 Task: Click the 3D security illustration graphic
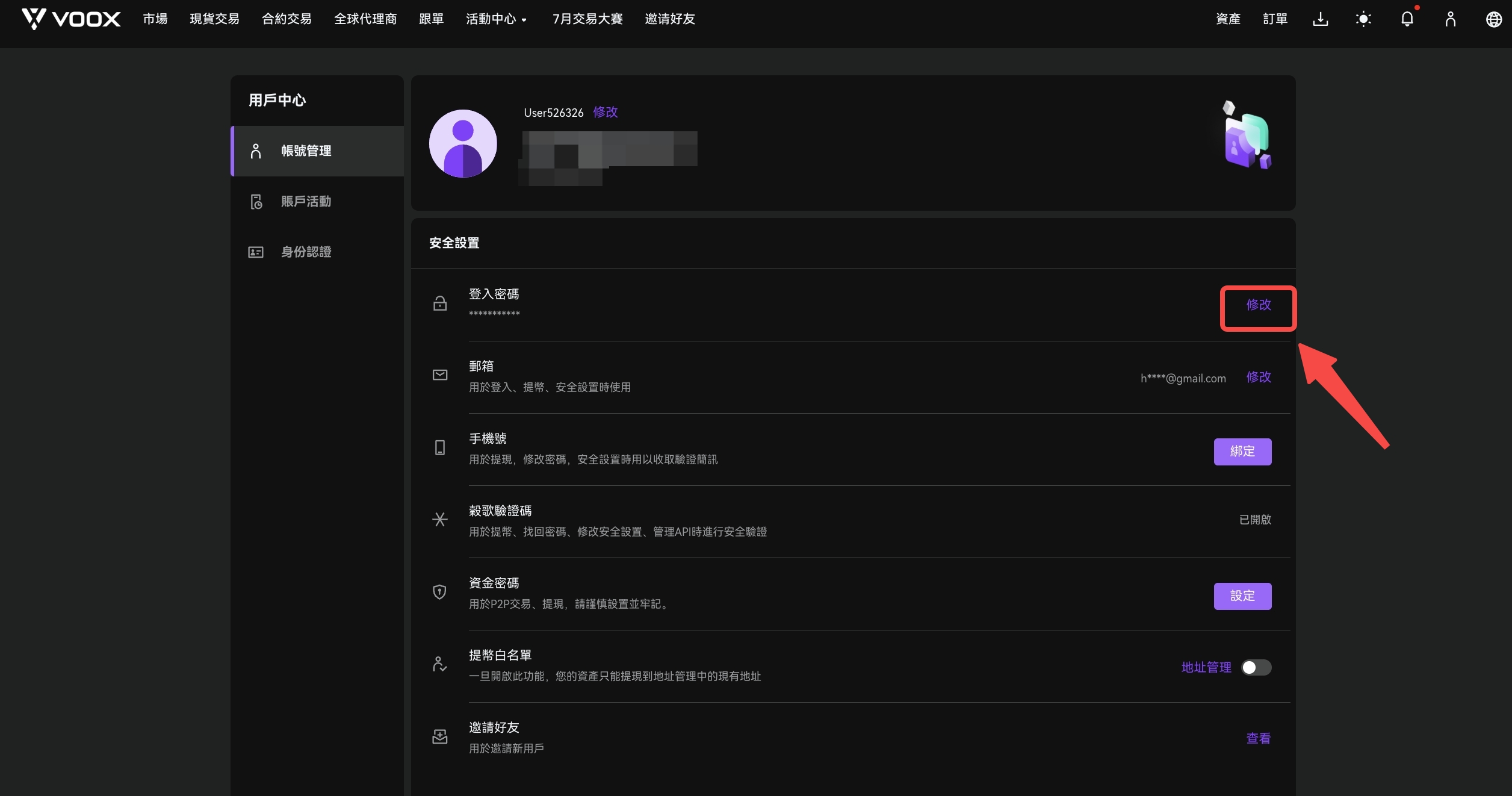point(1248,135)
